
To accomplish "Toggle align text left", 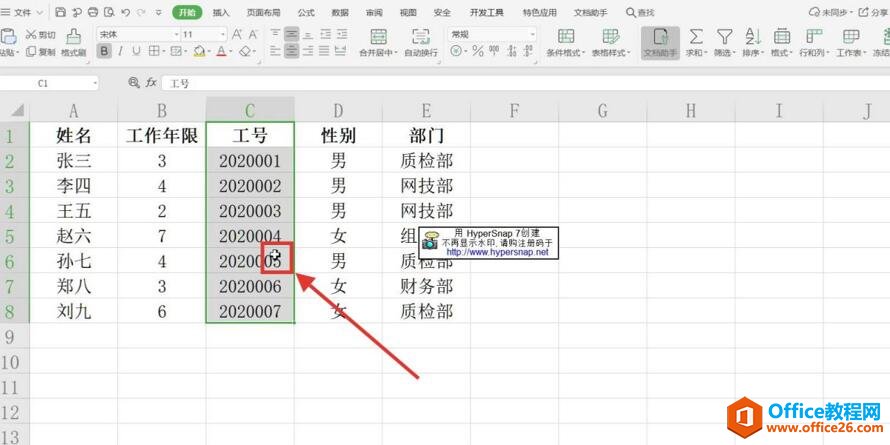I will click(x=275, y=52).
